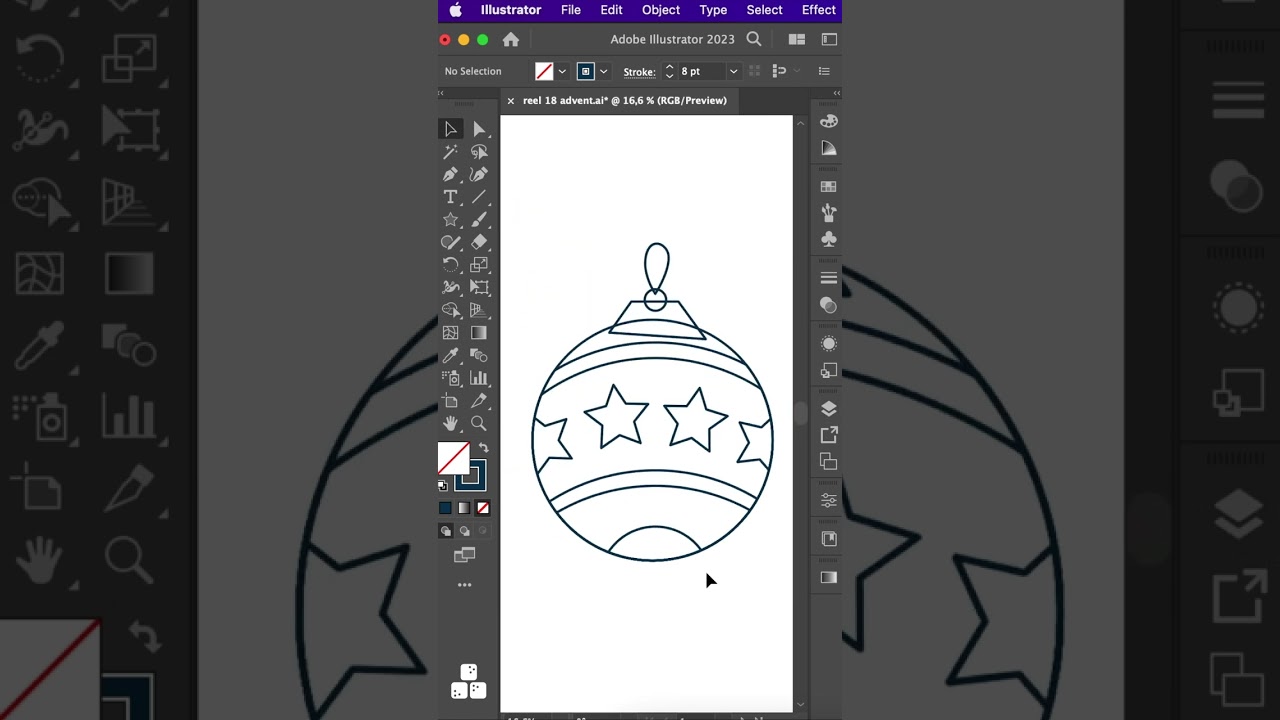The height and width of the screenshot is (720, 1280).
Task: Swap fill and stroke colors
Action: point(483,448)
